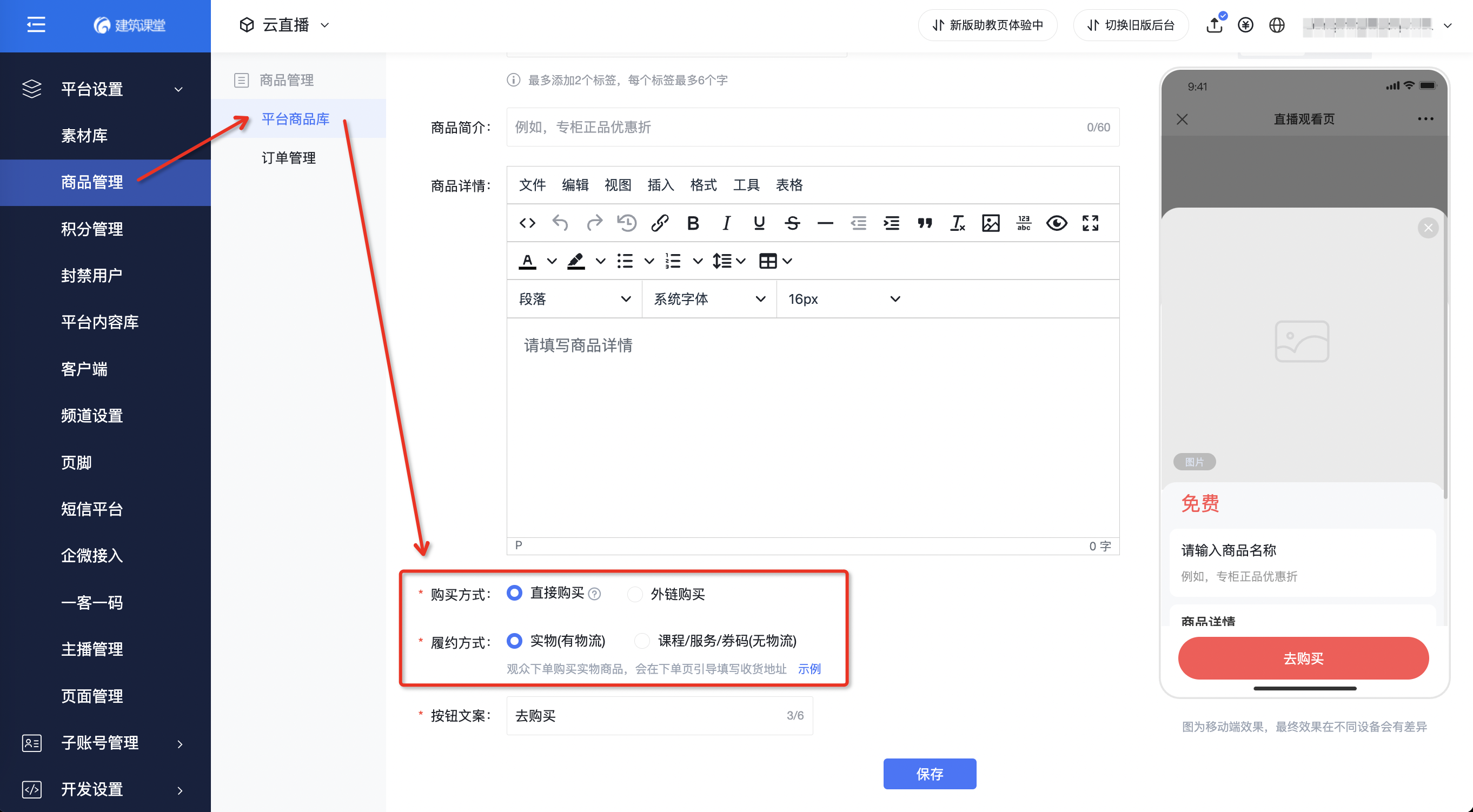This screenshot has height=812, width=1473.
Task: Toggle italic formatting
Action: point(726,223)
